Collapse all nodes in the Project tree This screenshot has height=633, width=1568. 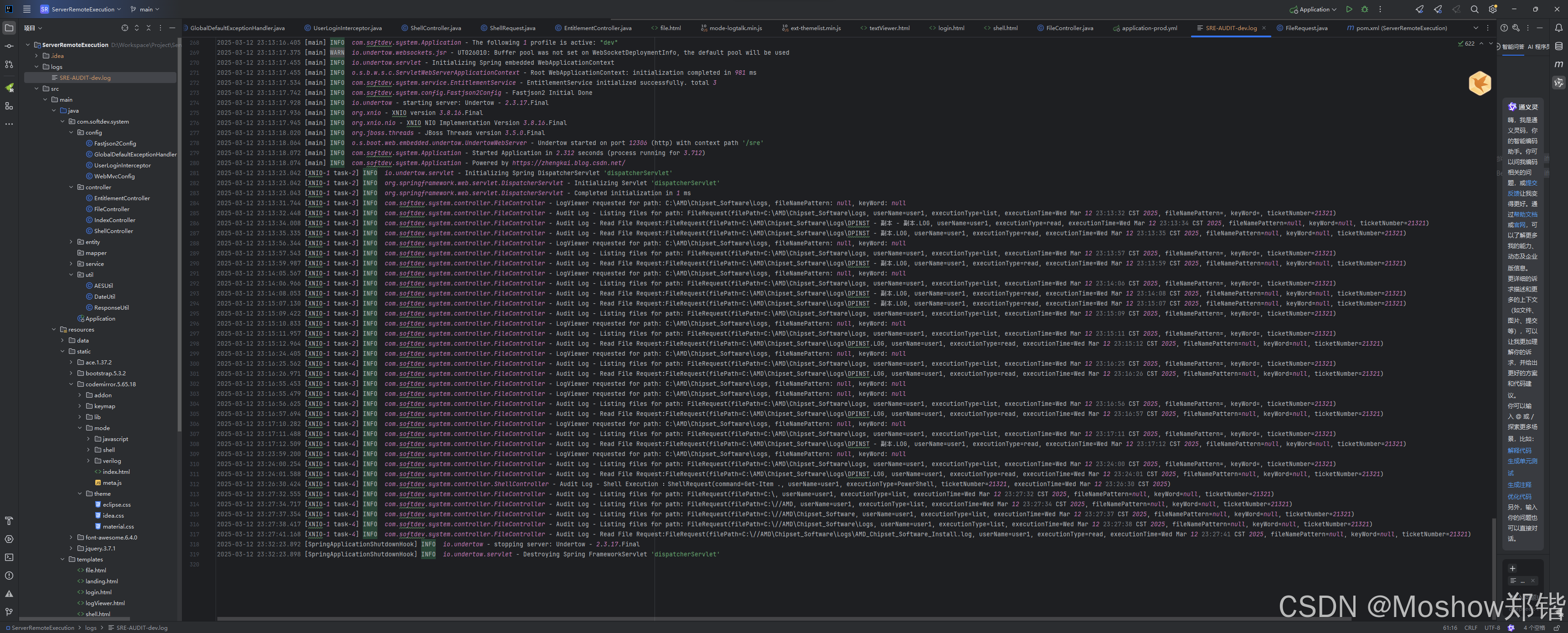coord(148,27)
